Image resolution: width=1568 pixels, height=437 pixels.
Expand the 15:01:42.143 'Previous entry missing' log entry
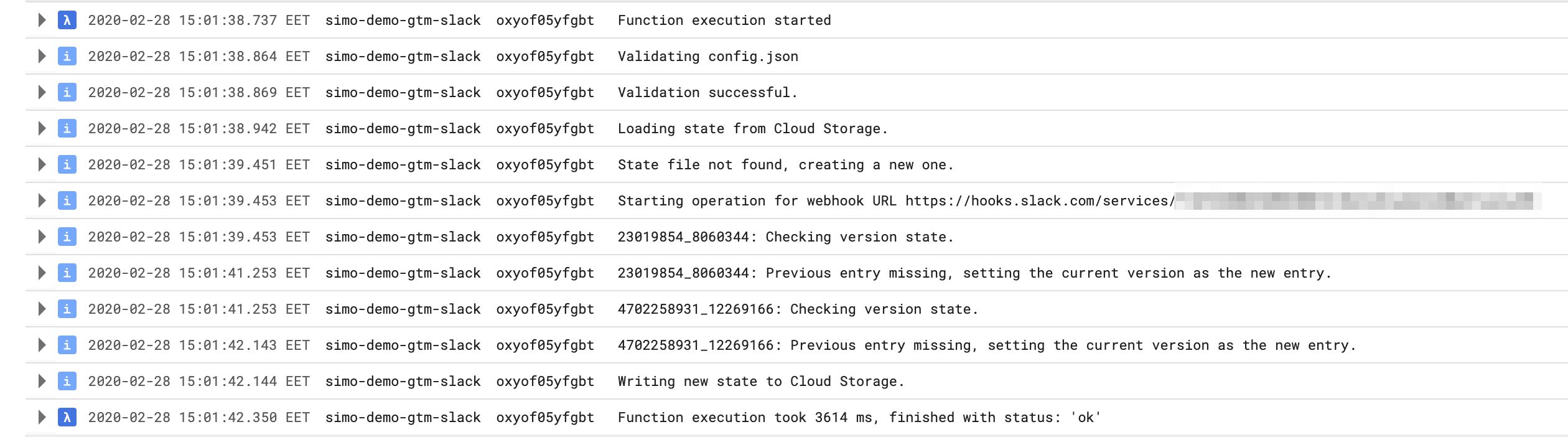(x=42, y=345)
